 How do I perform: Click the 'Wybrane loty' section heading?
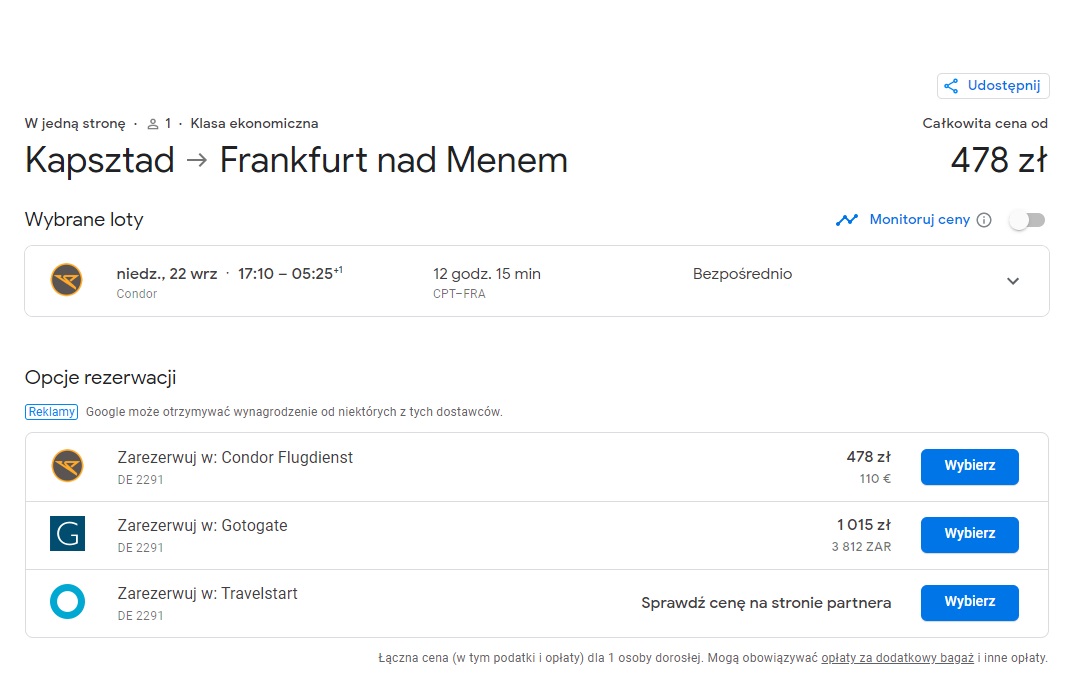84,220
